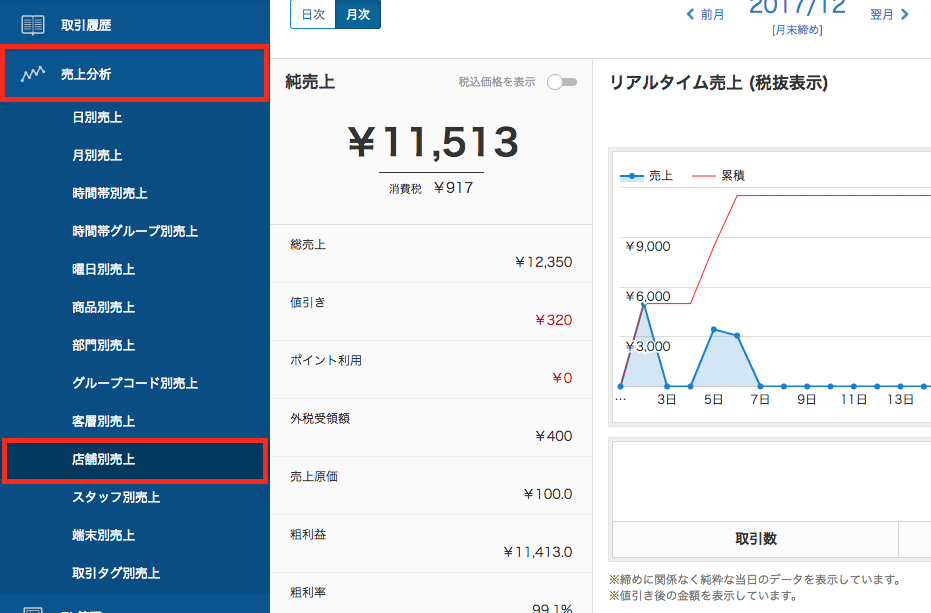Click the 13日 axis label on chart
The height and width of the screenshot is (613, 931).
coord(900,400)
